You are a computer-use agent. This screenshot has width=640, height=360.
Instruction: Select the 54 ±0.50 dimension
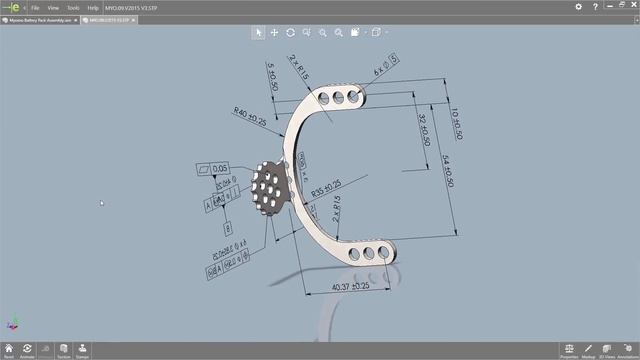(448, 171)
